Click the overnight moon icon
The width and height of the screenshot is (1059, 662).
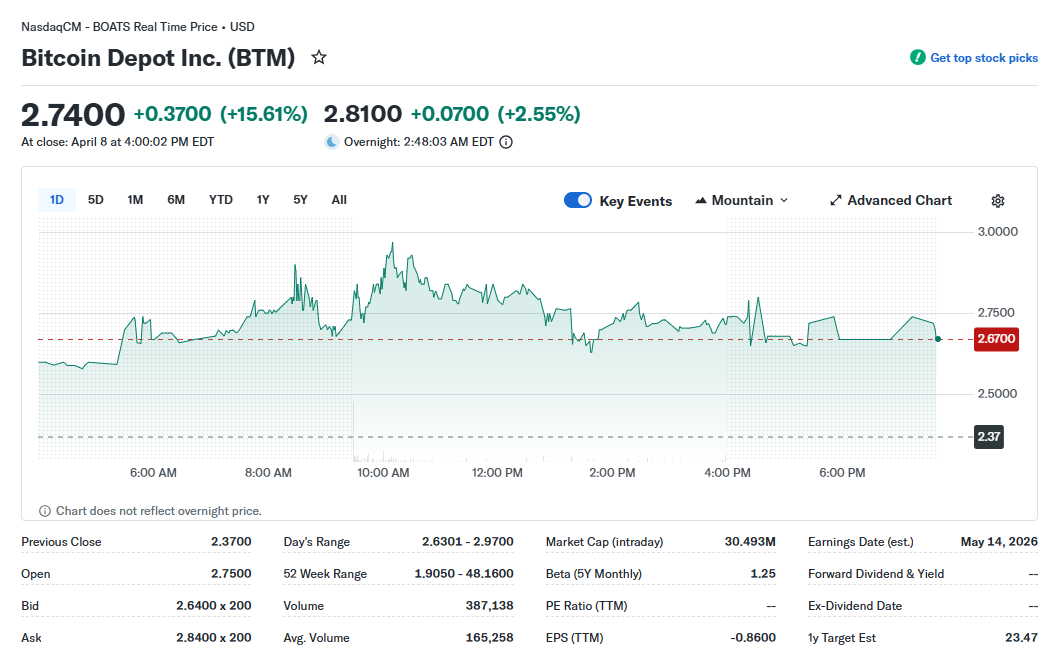click(332, 142)
